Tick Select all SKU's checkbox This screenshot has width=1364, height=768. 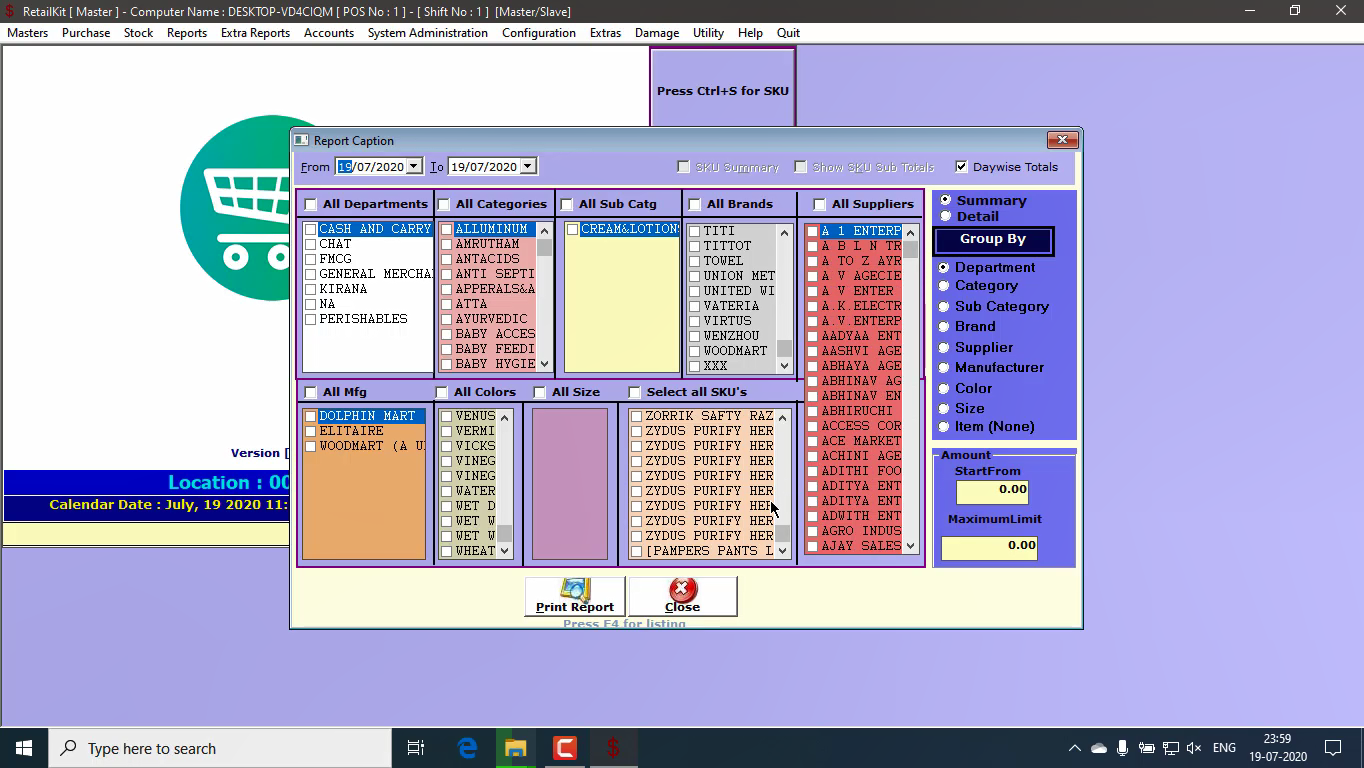click(x=635, y=393)
